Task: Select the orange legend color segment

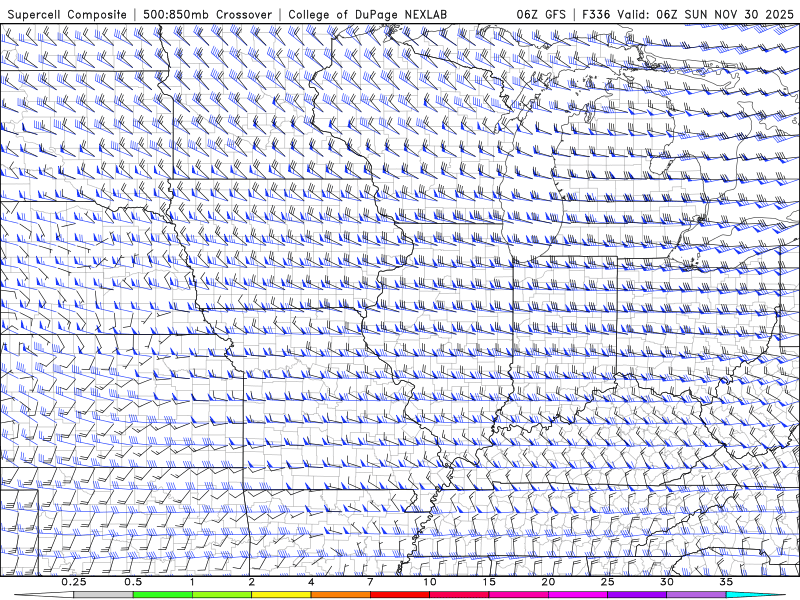Action: [340, 595]
